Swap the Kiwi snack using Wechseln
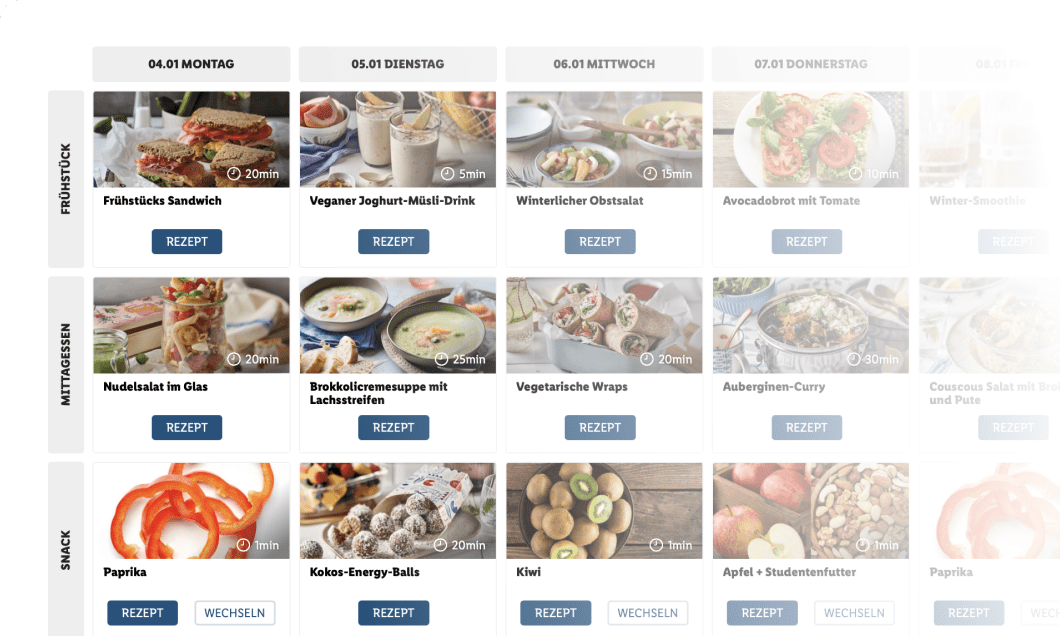The image size is (1060, 636). coord(648,613)
